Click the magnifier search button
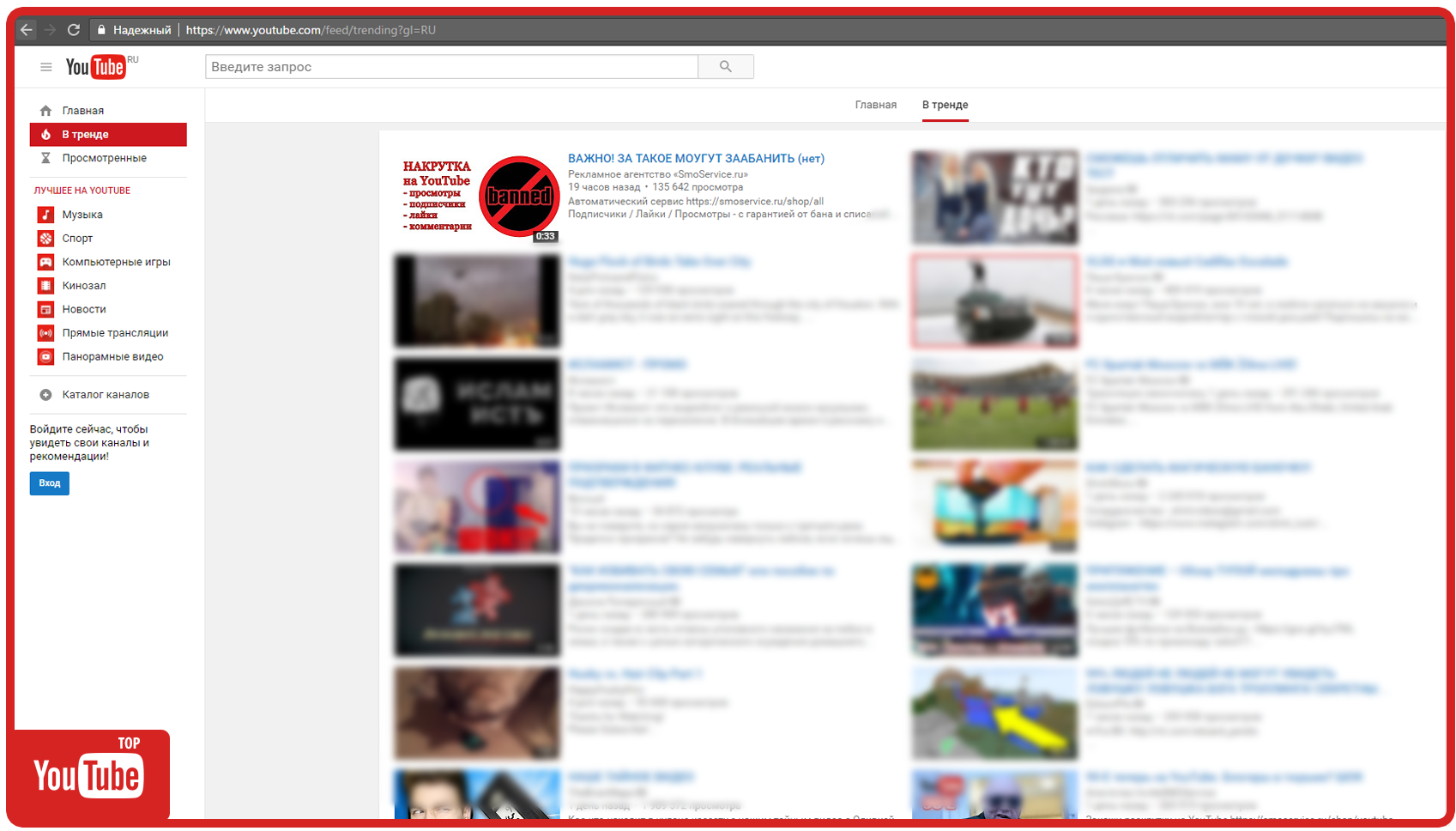The image size is (1456, 831). 726,67
